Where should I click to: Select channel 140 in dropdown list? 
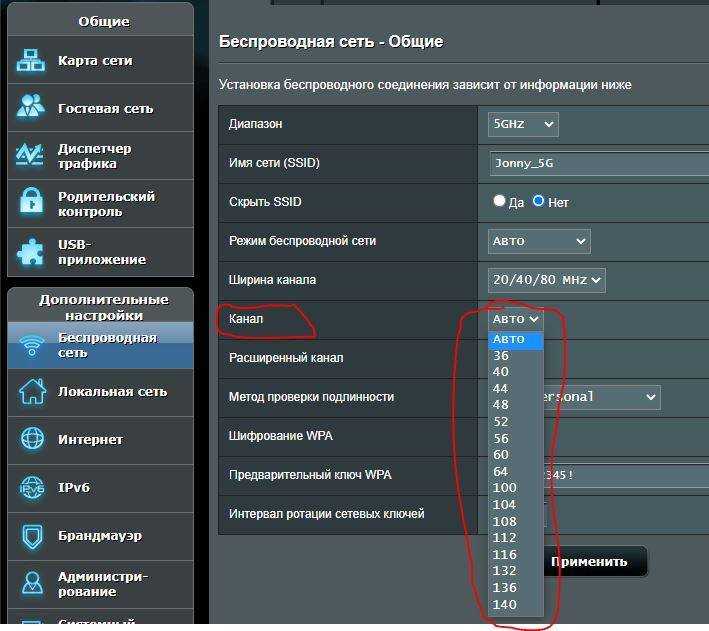point(503,604)
